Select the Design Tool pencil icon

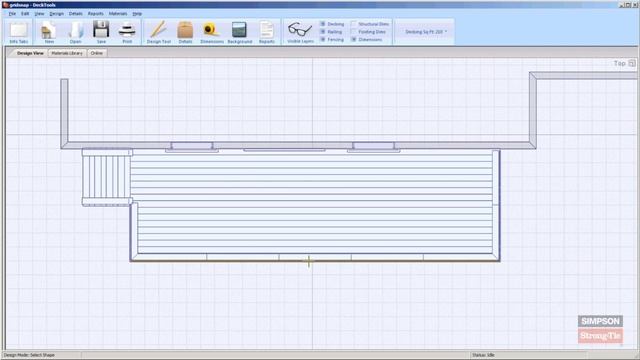(159, 31)
